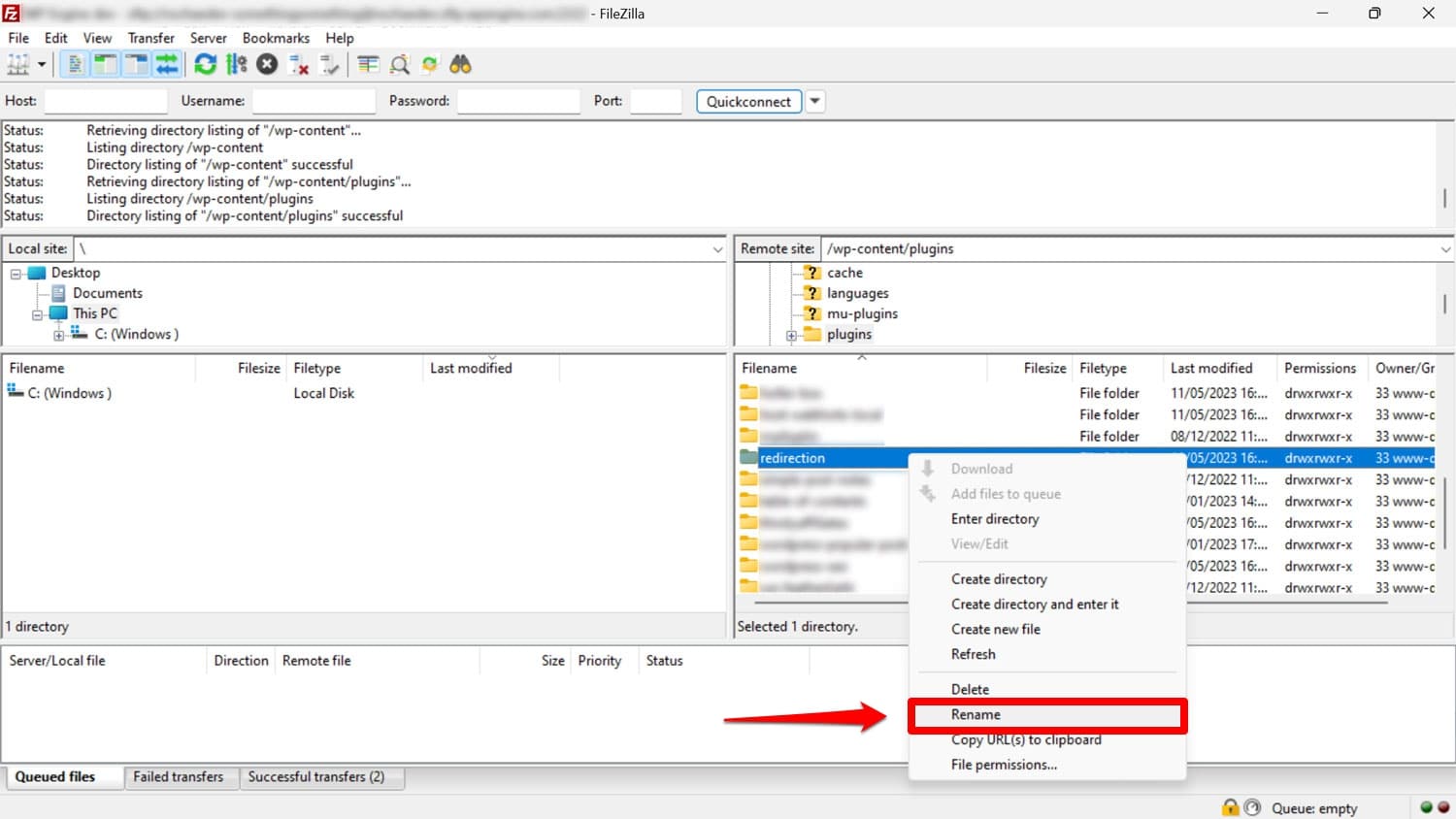Image resolution: width=1456 pixels, height=819 pixels.
Task: Expand the remote plugins folder node
Action: tap(791, 336)
